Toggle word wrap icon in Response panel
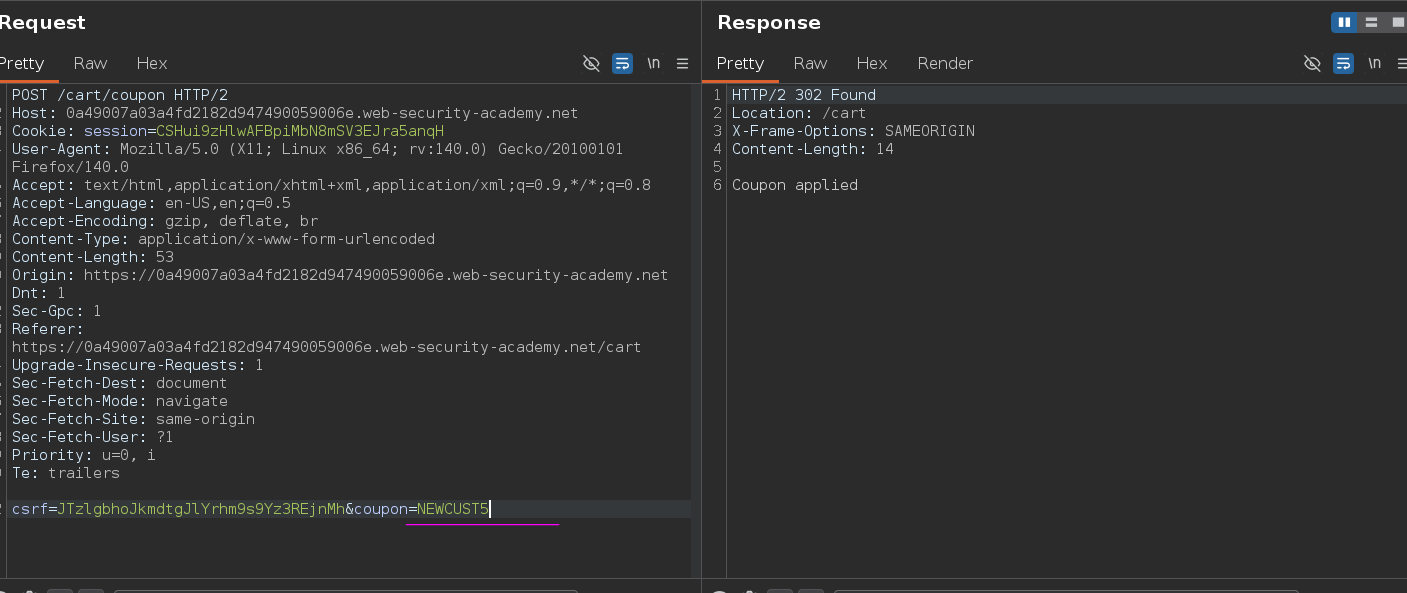Viewport: 1407px width, 593px height. click(x=1343, y=63)
